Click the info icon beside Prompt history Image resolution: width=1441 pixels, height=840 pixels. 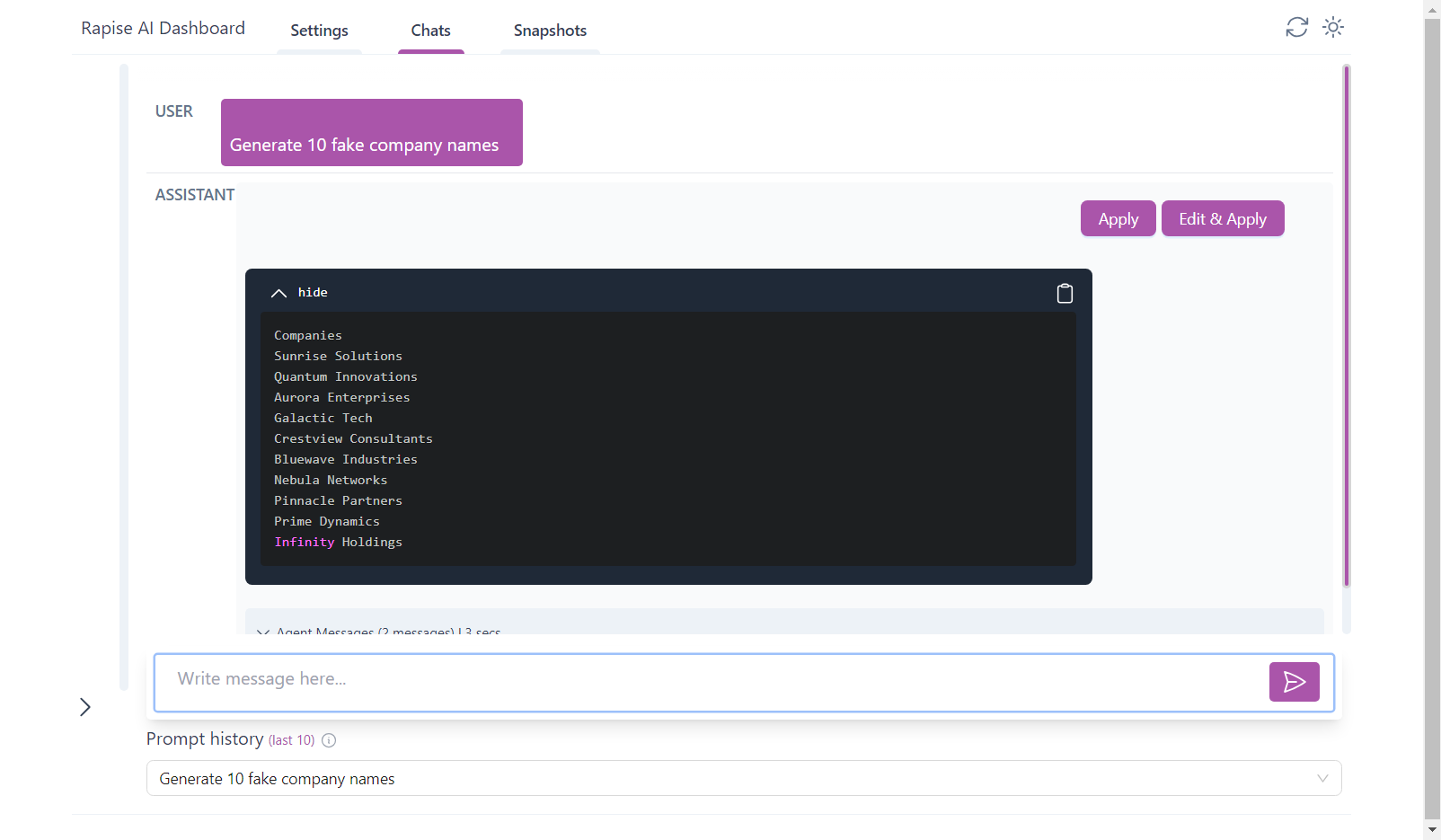[329, 740]
